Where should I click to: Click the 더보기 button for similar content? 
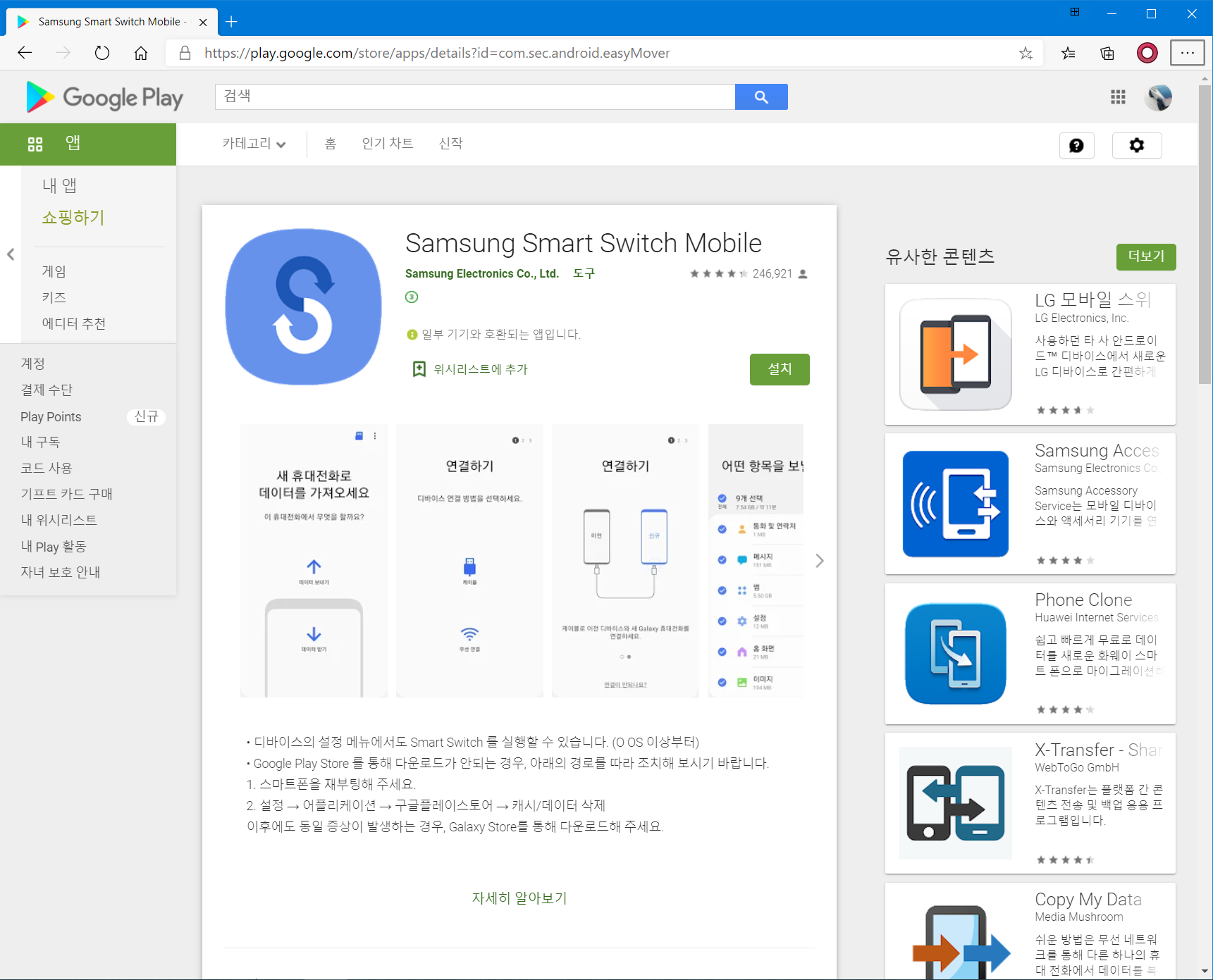click(1146, 256)
